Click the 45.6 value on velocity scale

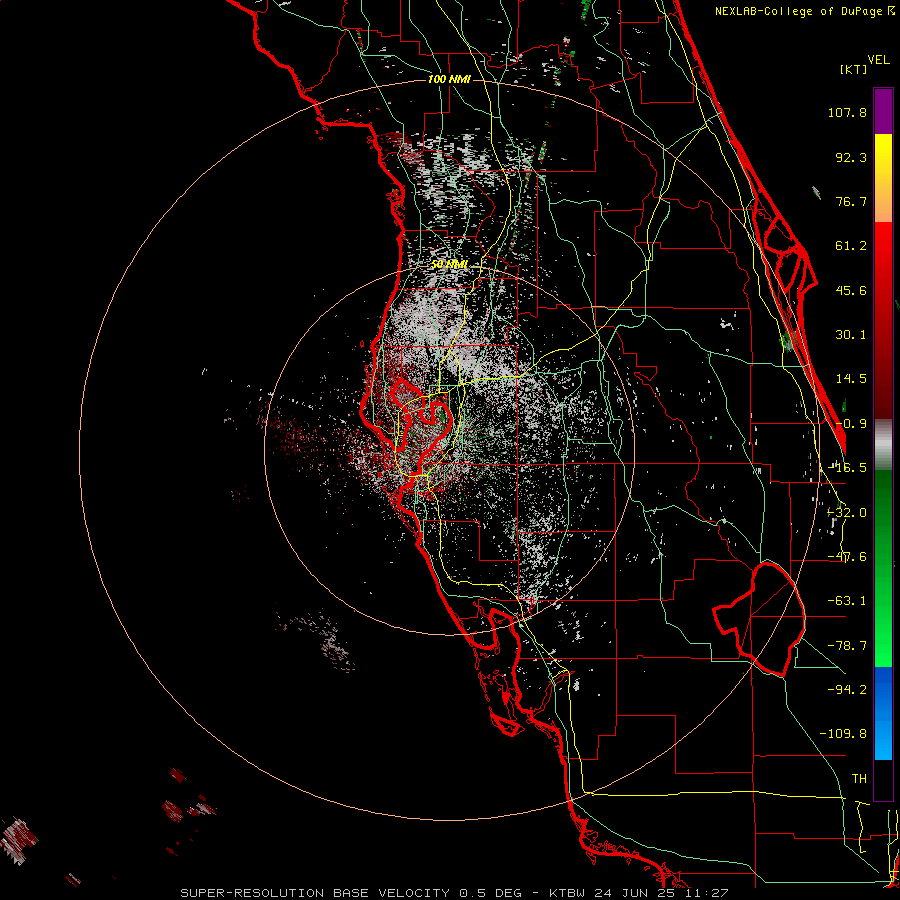point(851,290)
